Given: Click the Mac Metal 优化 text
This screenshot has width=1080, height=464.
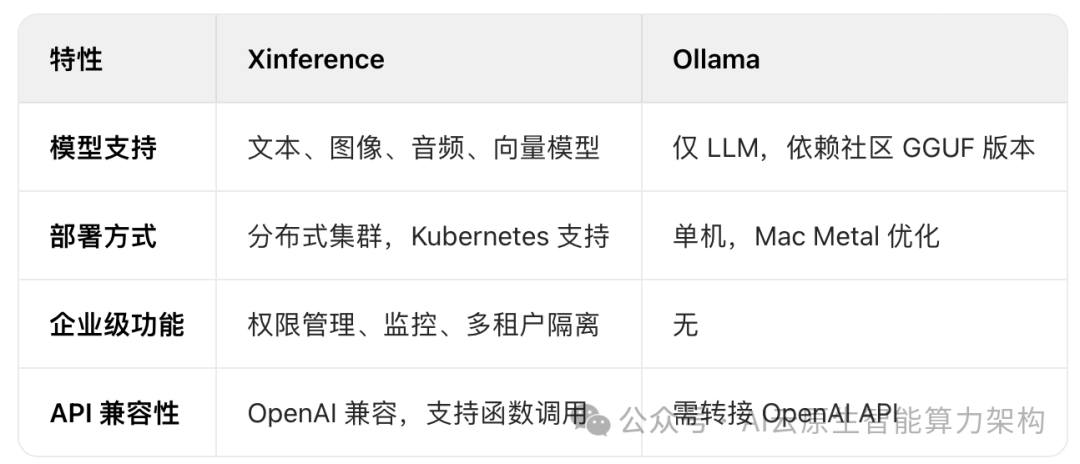Looking at the screenshot, I should click(x=847, y=237).
